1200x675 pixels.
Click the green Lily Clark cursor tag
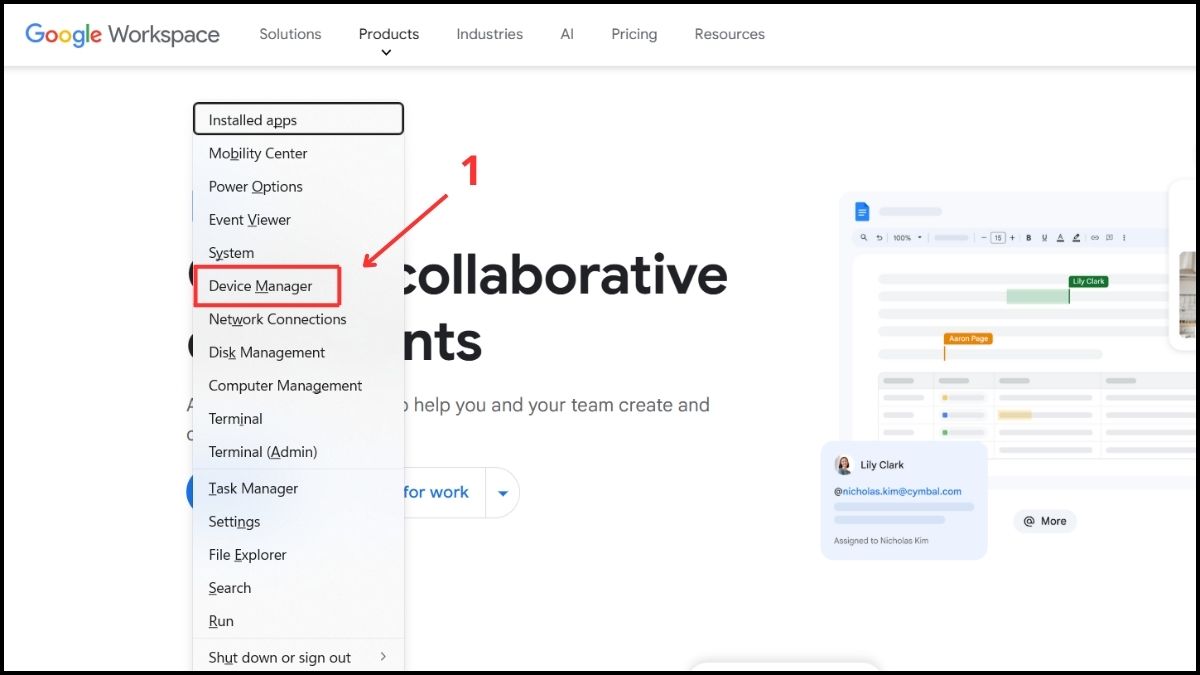(x=1088, y=282)
